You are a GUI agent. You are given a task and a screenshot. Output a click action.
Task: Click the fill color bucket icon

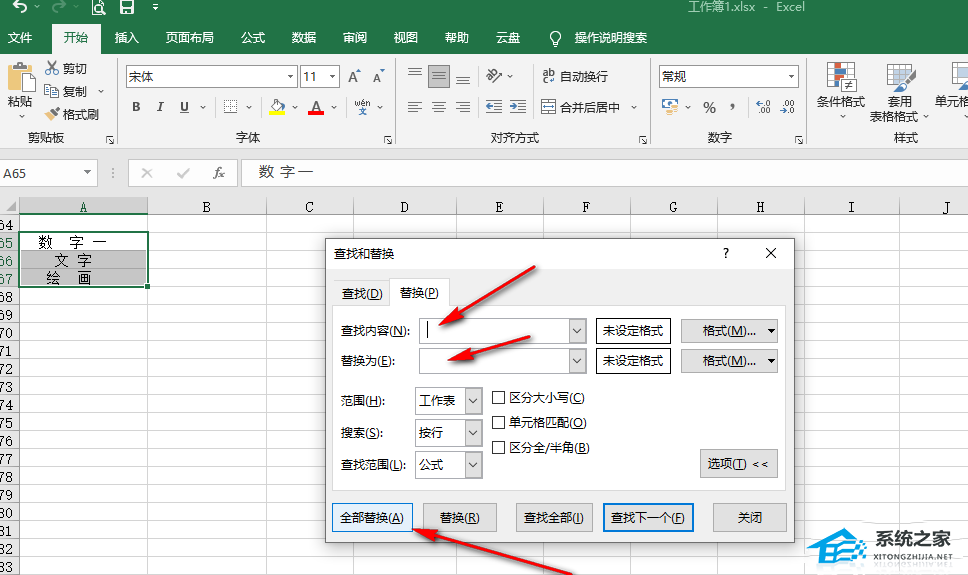coord(277,107)
